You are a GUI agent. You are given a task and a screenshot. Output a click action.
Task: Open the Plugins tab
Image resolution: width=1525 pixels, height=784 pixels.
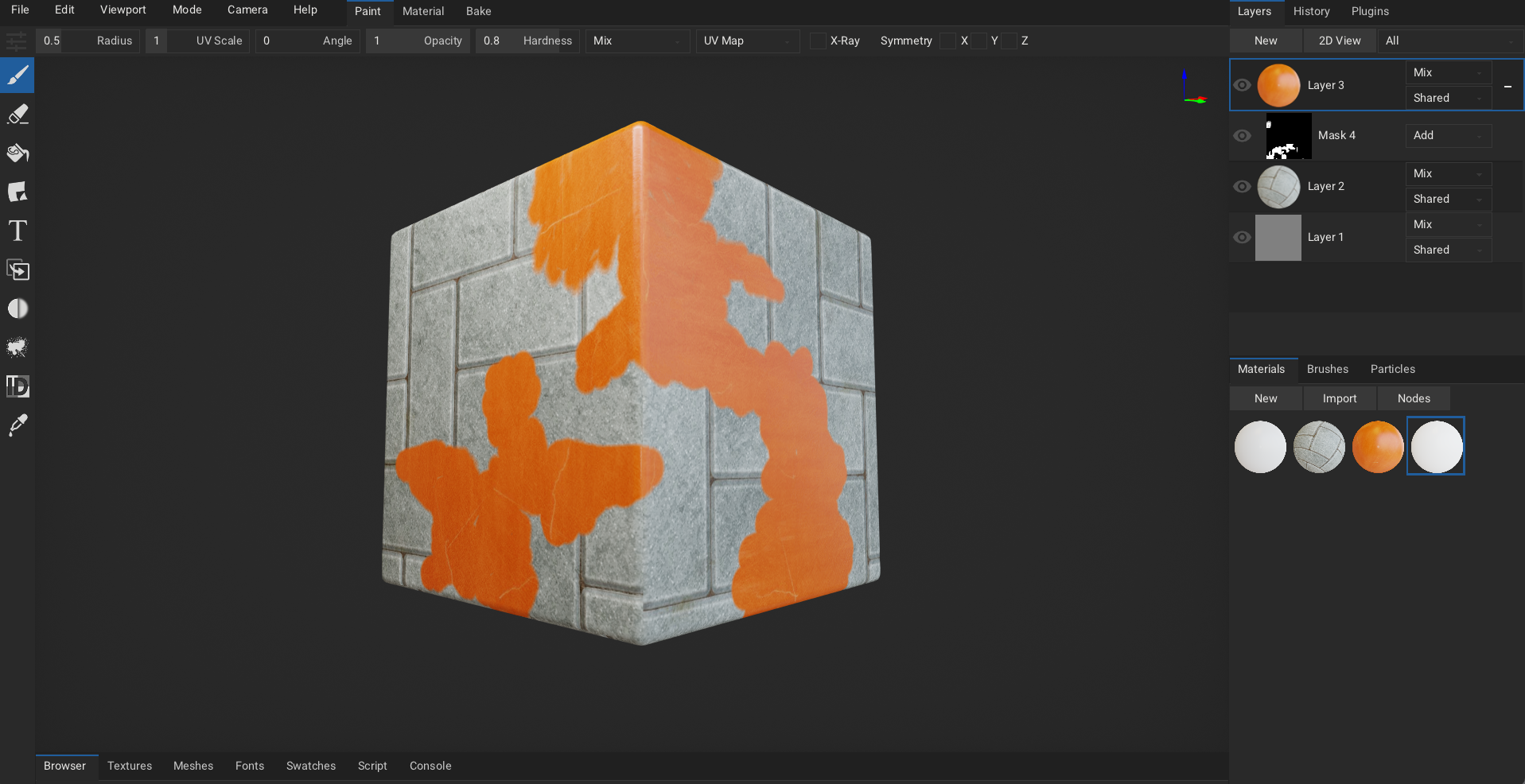(1370, 11)
